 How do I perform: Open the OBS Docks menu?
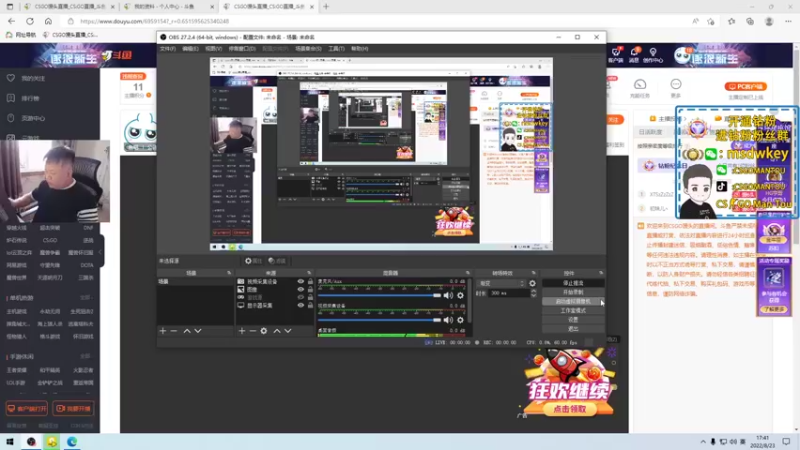242,48
